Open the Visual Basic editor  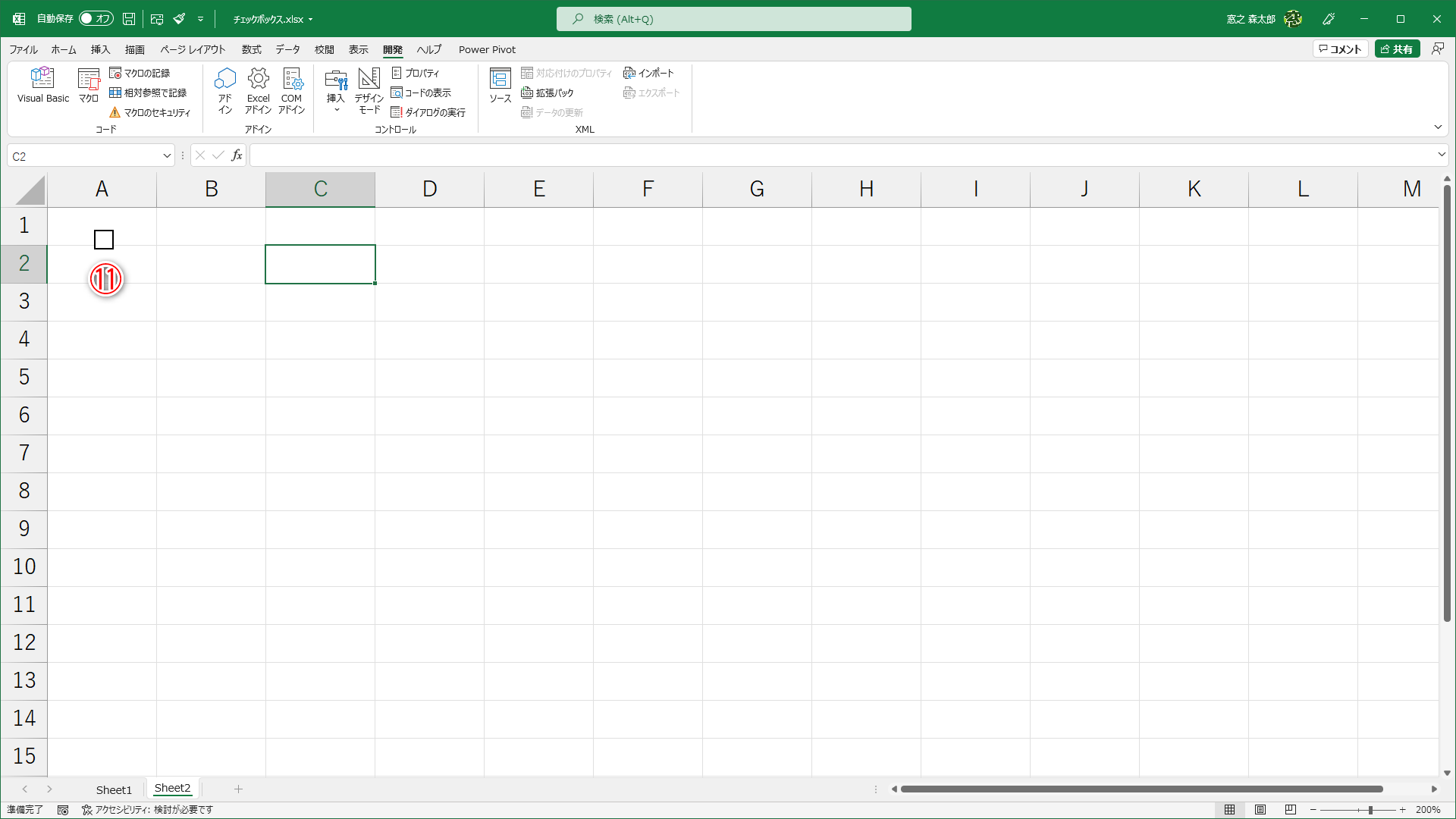click(x=42, y=85)
